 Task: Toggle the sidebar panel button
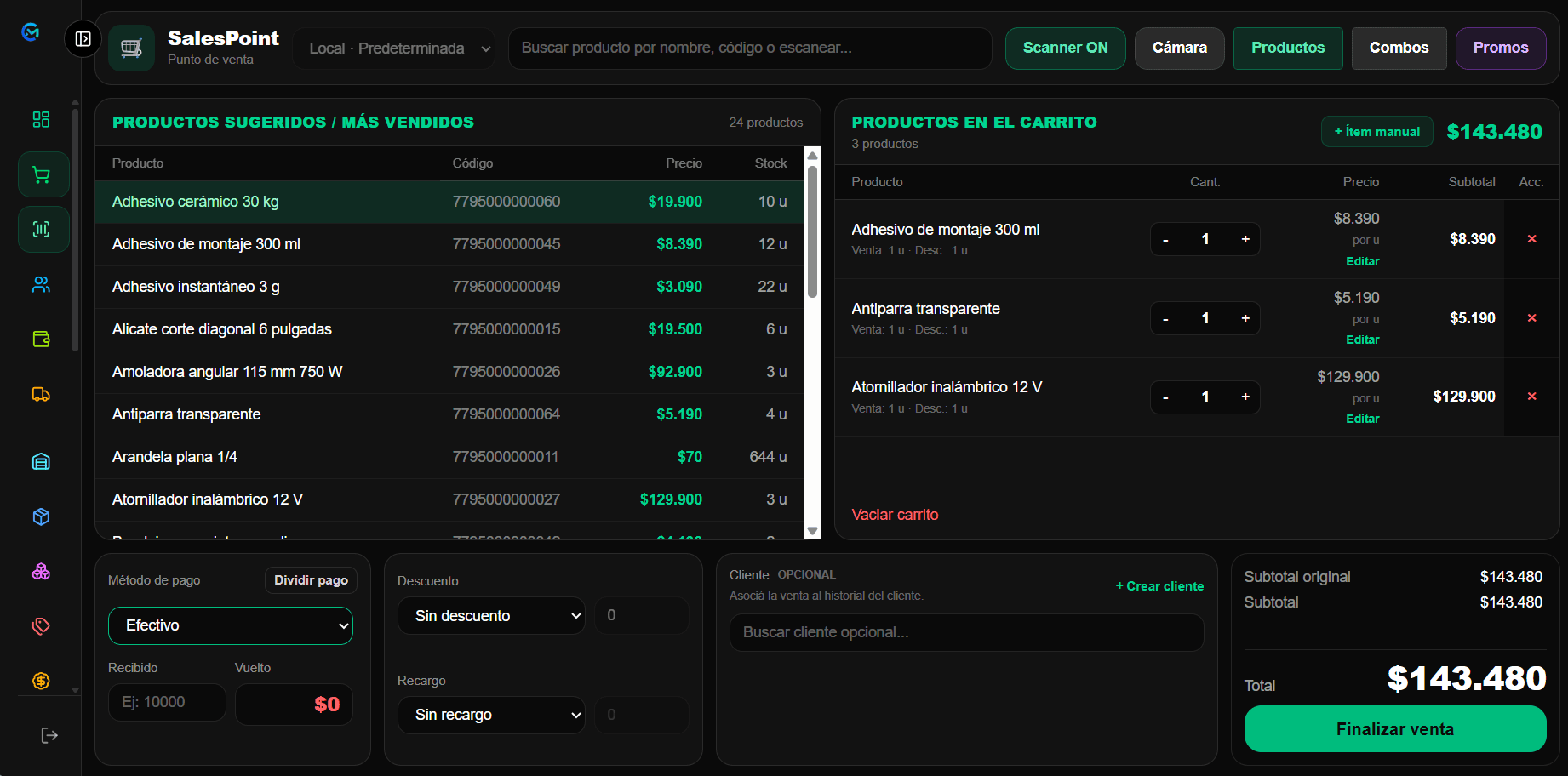click(83, 38)
